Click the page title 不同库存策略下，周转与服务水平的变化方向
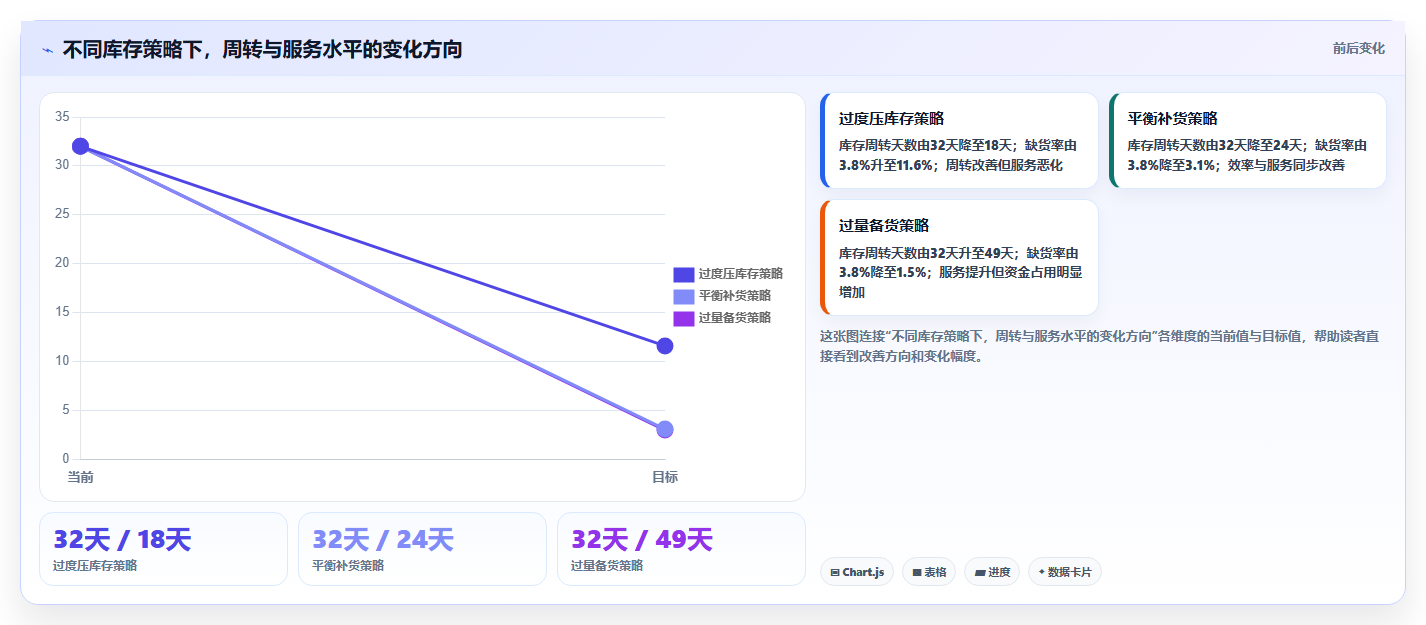 tap(262, 49)
